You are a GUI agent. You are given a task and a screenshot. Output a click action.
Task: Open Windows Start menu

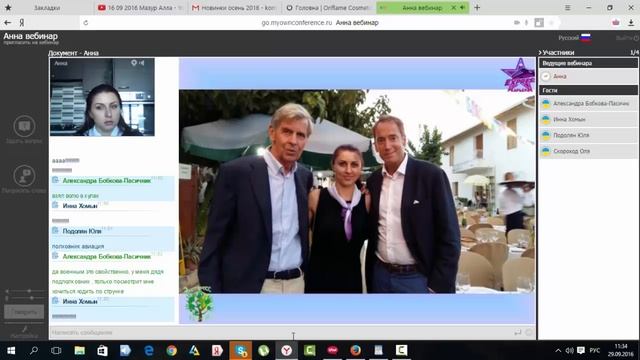11,350
